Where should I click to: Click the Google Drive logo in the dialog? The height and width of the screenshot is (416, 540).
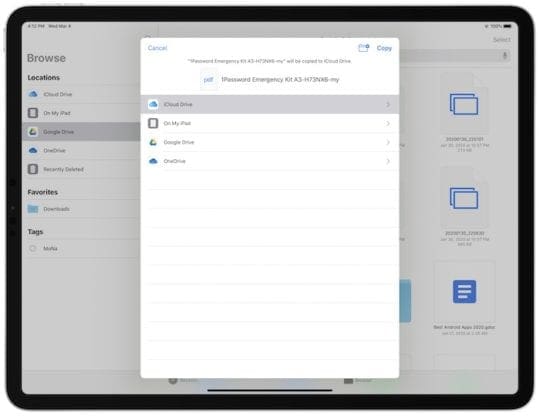153,142
